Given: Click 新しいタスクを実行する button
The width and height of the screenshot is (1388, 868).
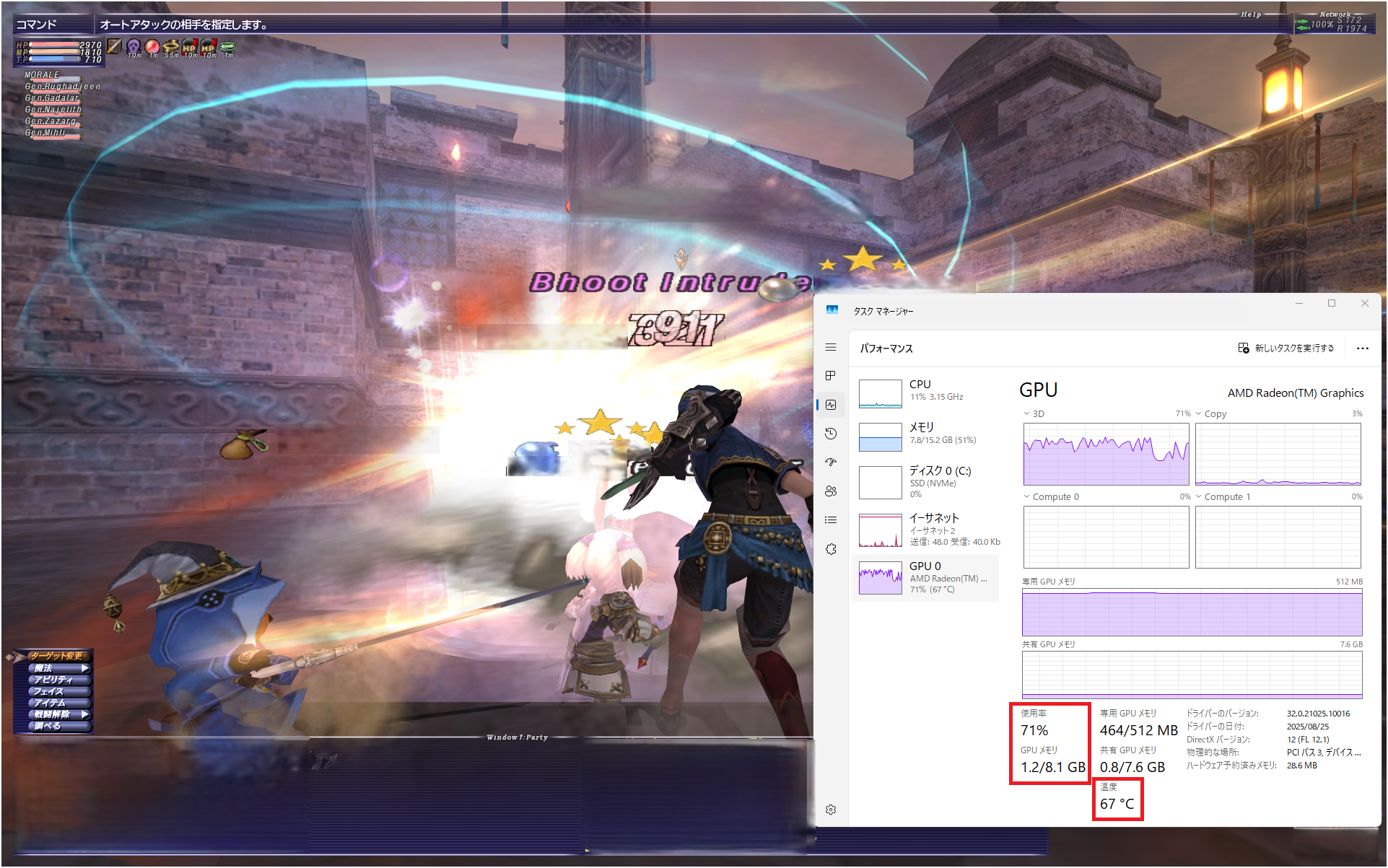Looking at the screenshot, I should tap(1286, 348).
